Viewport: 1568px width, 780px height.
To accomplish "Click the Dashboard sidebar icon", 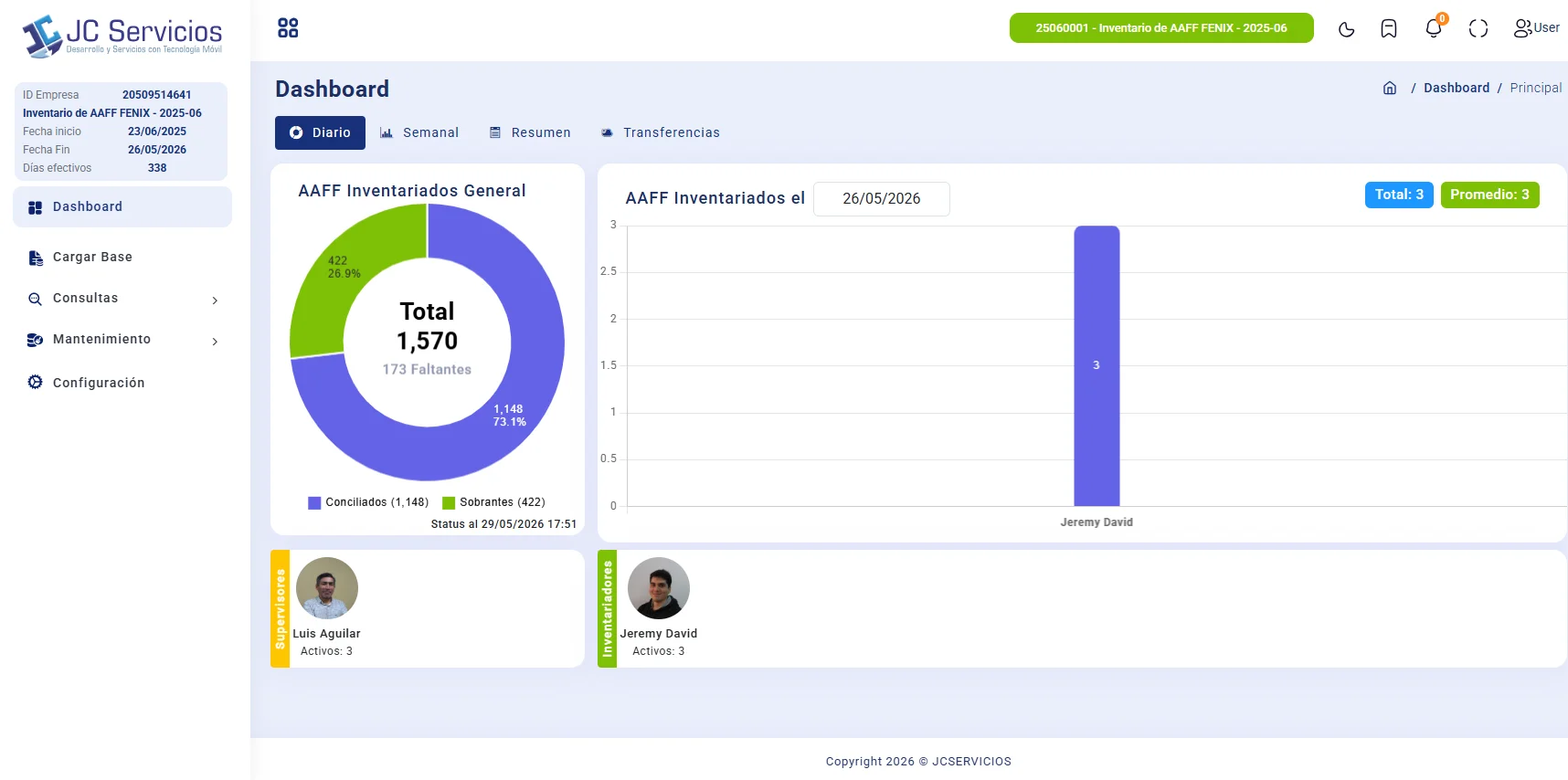I will 35,207.
